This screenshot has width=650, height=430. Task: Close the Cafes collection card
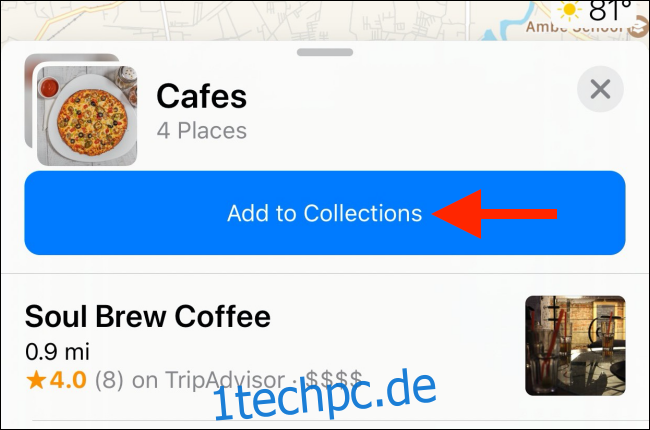point(600,89)
